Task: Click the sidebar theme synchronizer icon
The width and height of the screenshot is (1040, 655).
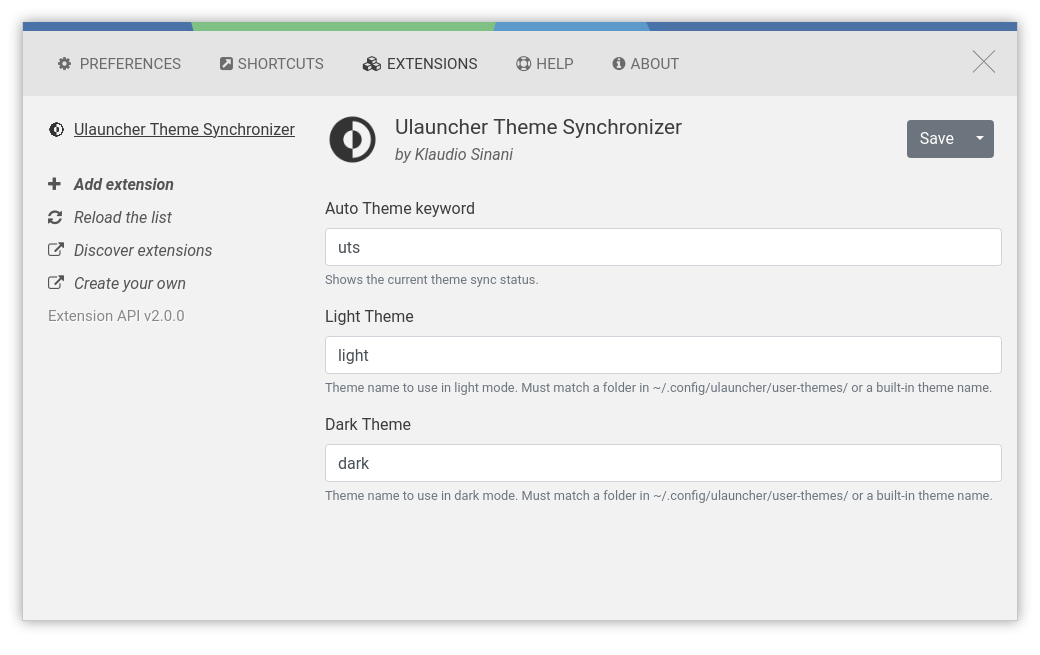Action: click(56, 129)
